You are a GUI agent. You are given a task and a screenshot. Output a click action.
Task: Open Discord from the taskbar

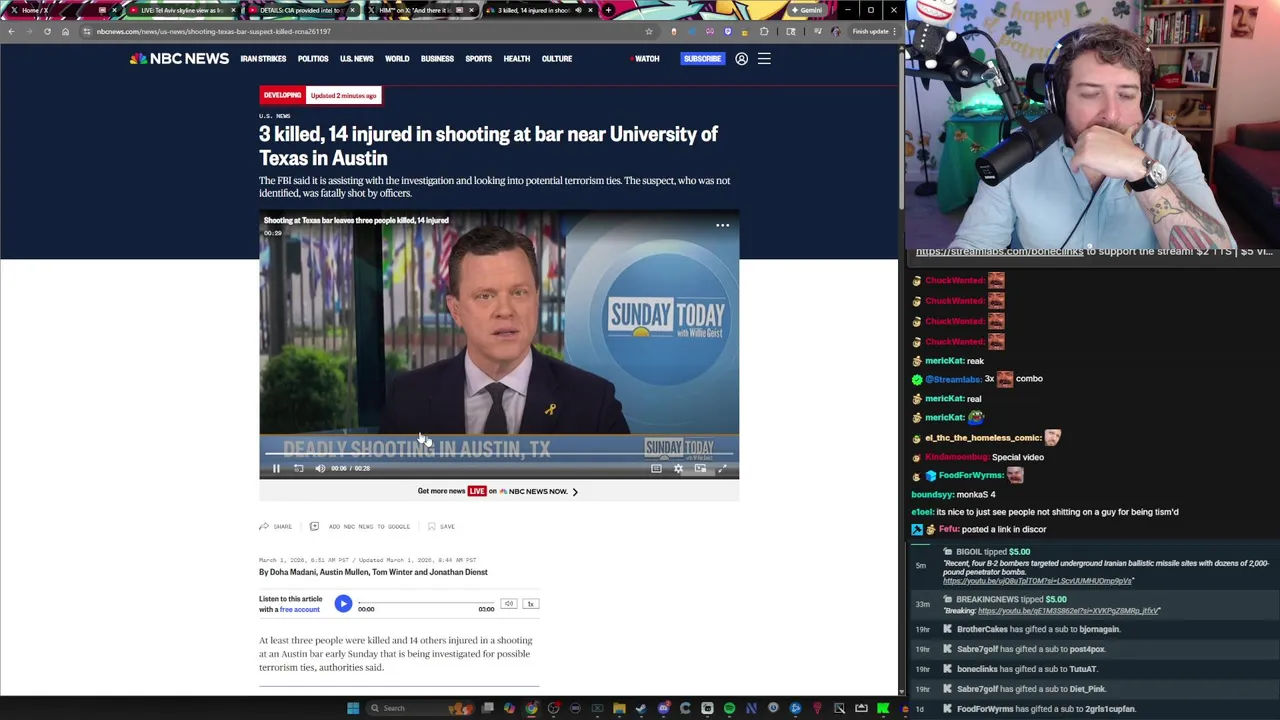[x=663, y=708]
